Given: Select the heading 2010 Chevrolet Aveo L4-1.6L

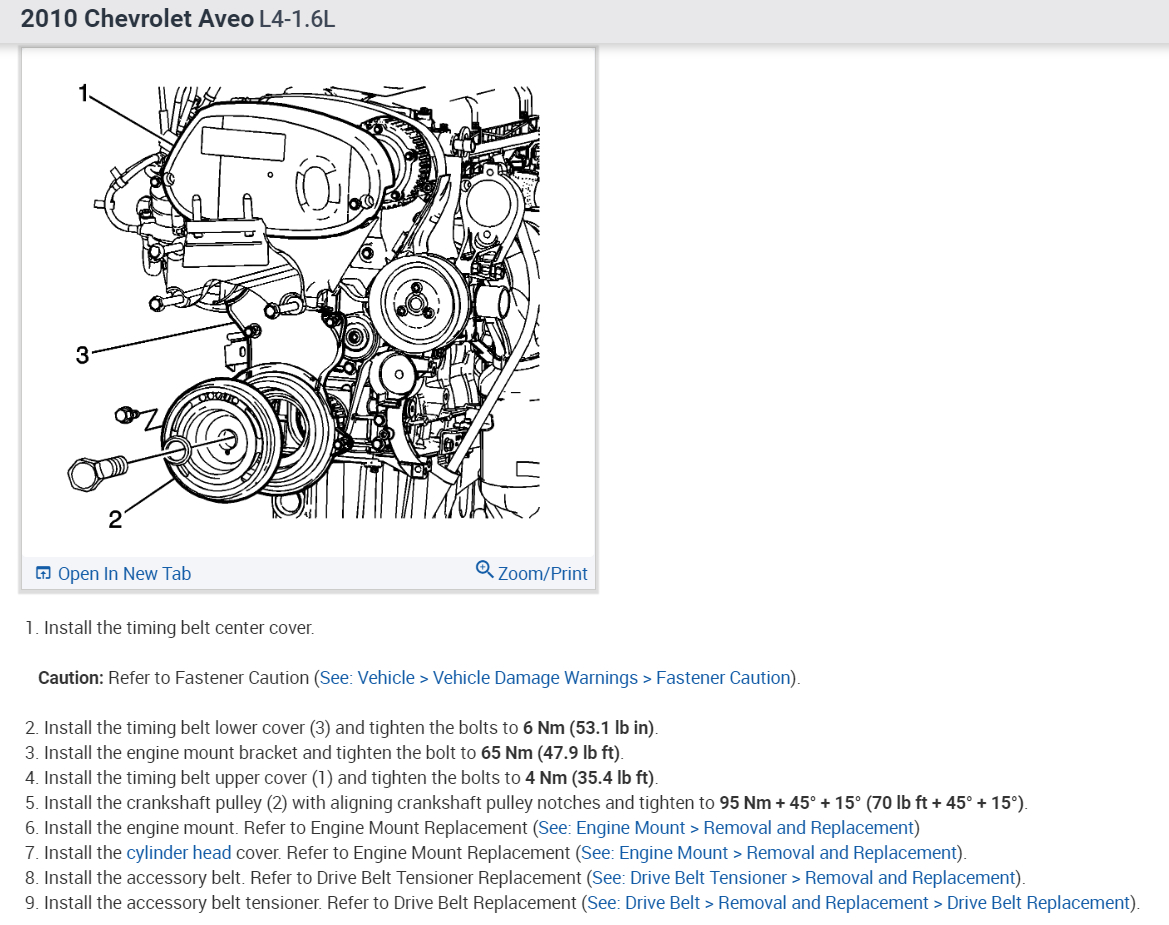Looking at the screenshot, I should [x=177, y=19].
